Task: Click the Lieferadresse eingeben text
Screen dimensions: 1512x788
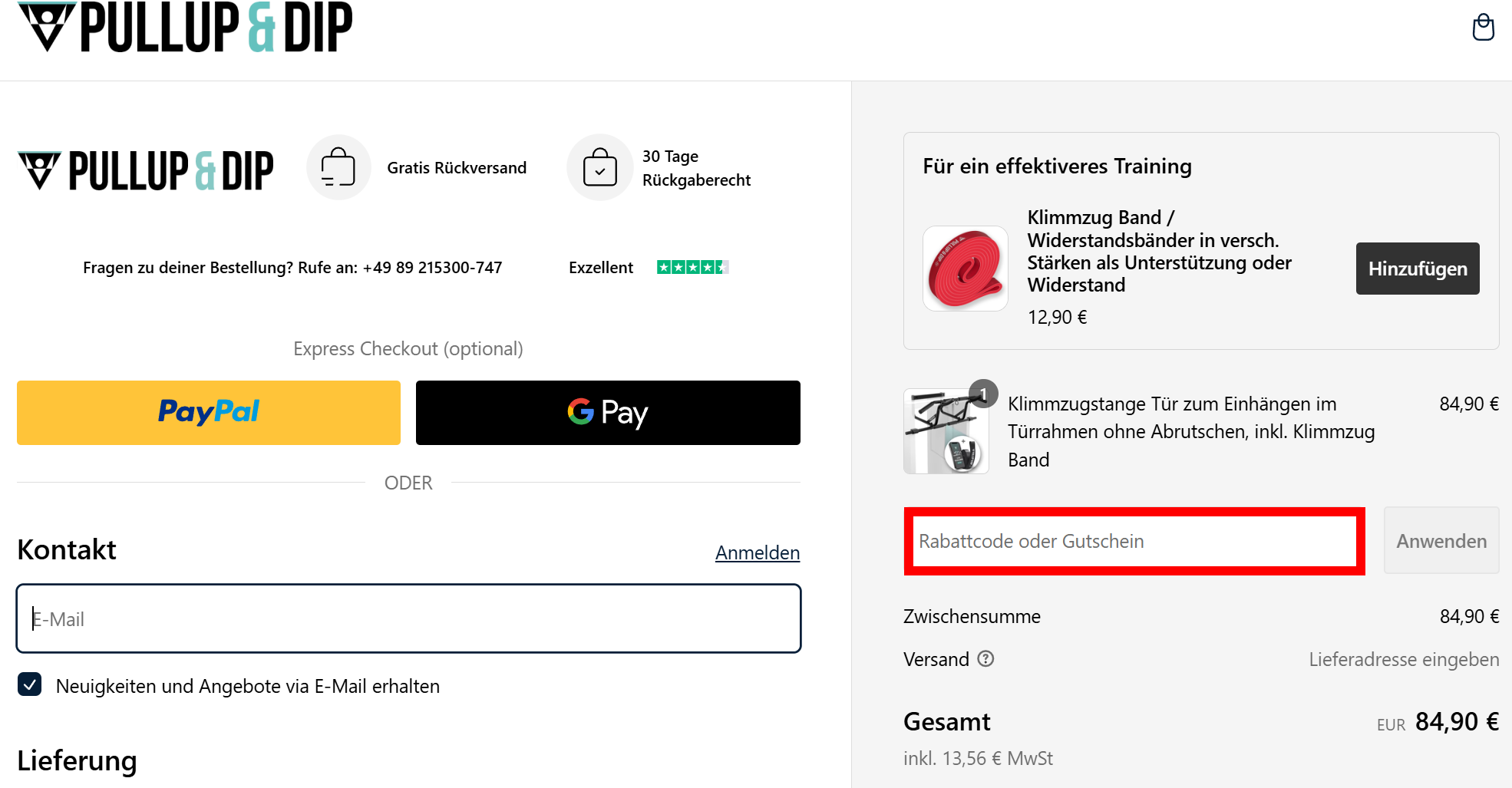Action: point(1404,659)
